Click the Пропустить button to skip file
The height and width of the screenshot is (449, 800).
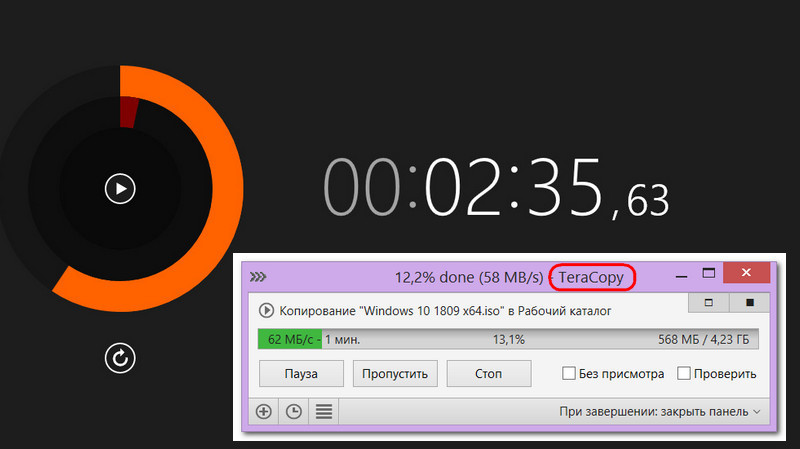(395, 373)
